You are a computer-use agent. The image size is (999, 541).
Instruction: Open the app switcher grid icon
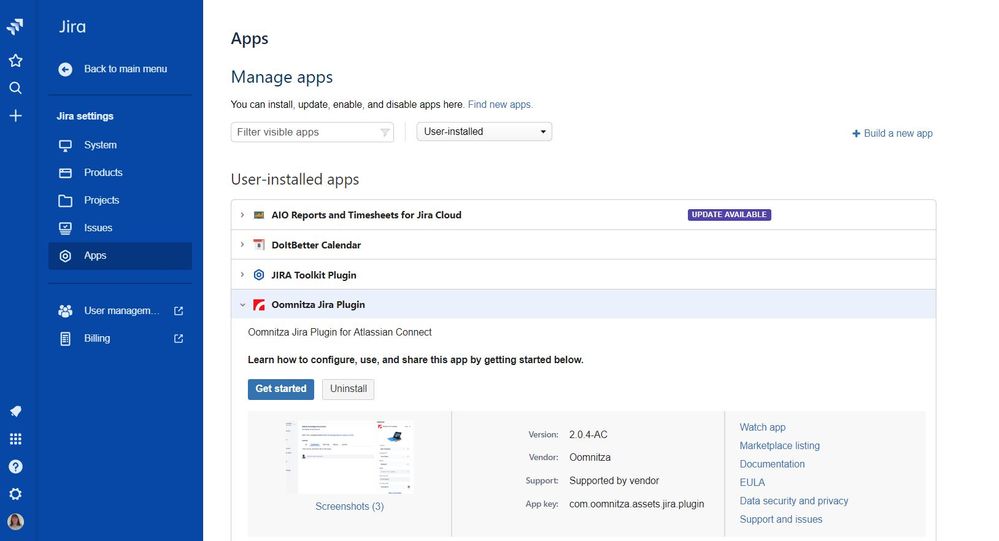(x=15, y=439)
